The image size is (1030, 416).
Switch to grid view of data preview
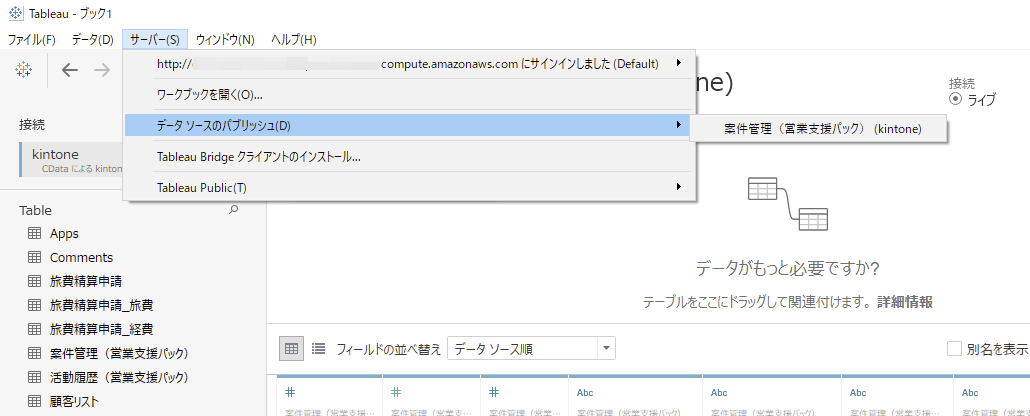(x=291, y=349)
